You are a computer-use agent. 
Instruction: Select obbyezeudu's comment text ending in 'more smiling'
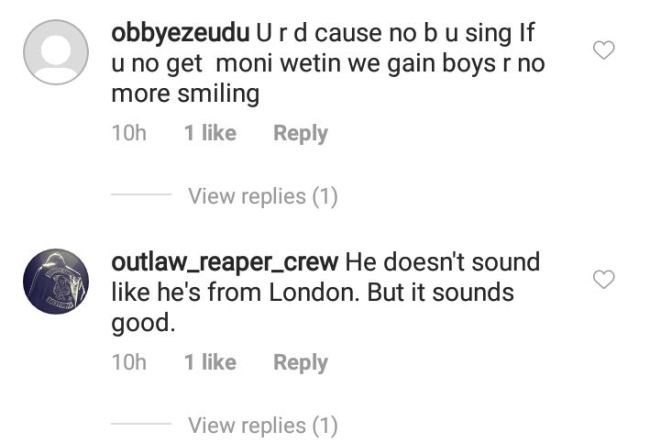[x=185, y=97]
